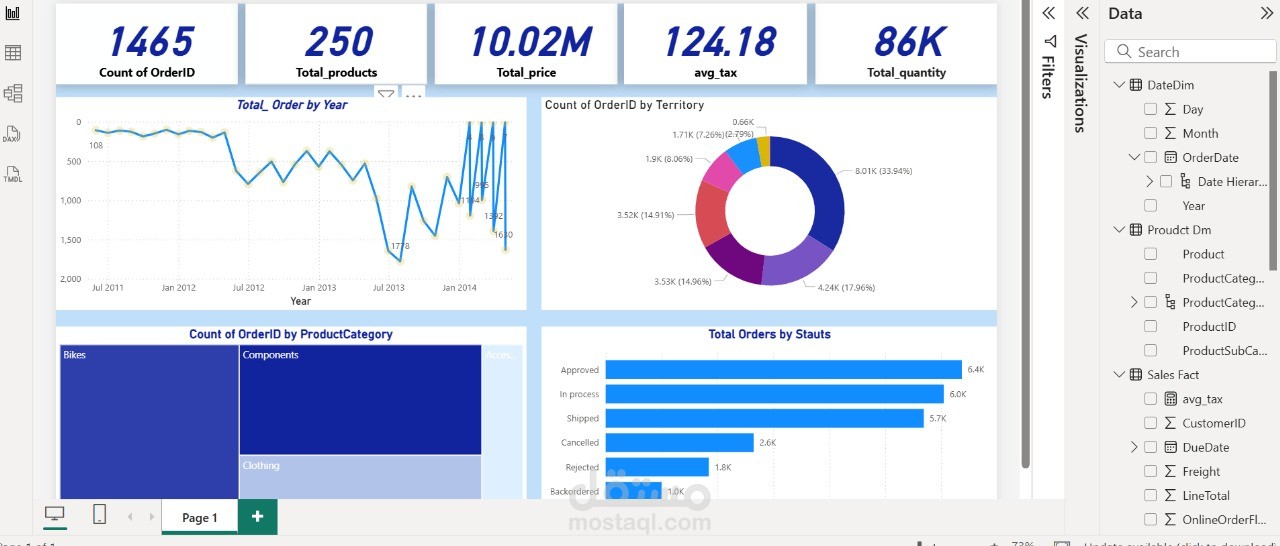Image resolution: width=1280 pixels, height=546 pixels.
Task: Check the ProductID field checkbox
Action: 1150,326
